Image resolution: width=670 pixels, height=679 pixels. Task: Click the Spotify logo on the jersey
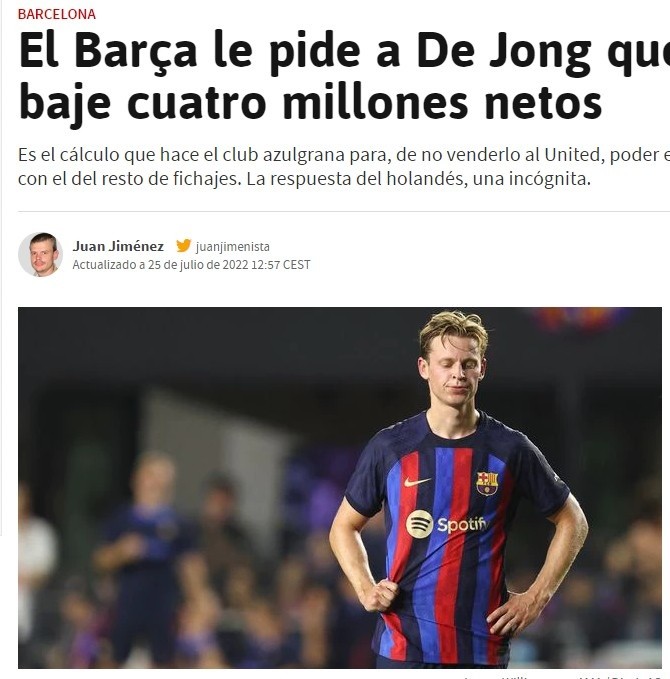[x=447, y=524]
